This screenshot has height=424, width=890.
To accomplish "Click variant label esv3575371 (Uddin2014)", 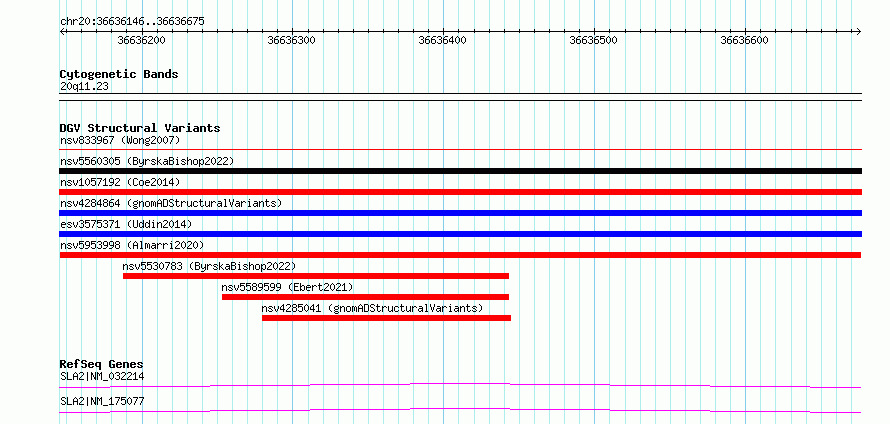I will [126, 224].
